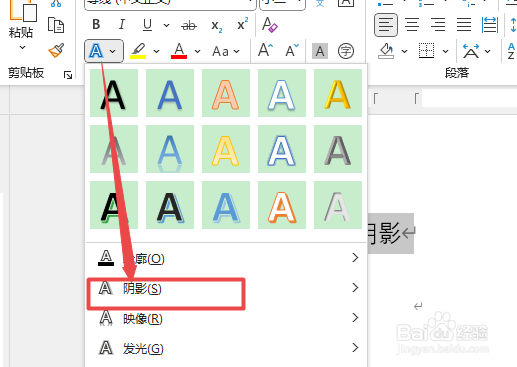Open Change Case Aa menu
This screenshot has width=517, height=367.
pyautogui.click(x=226, y=51)
